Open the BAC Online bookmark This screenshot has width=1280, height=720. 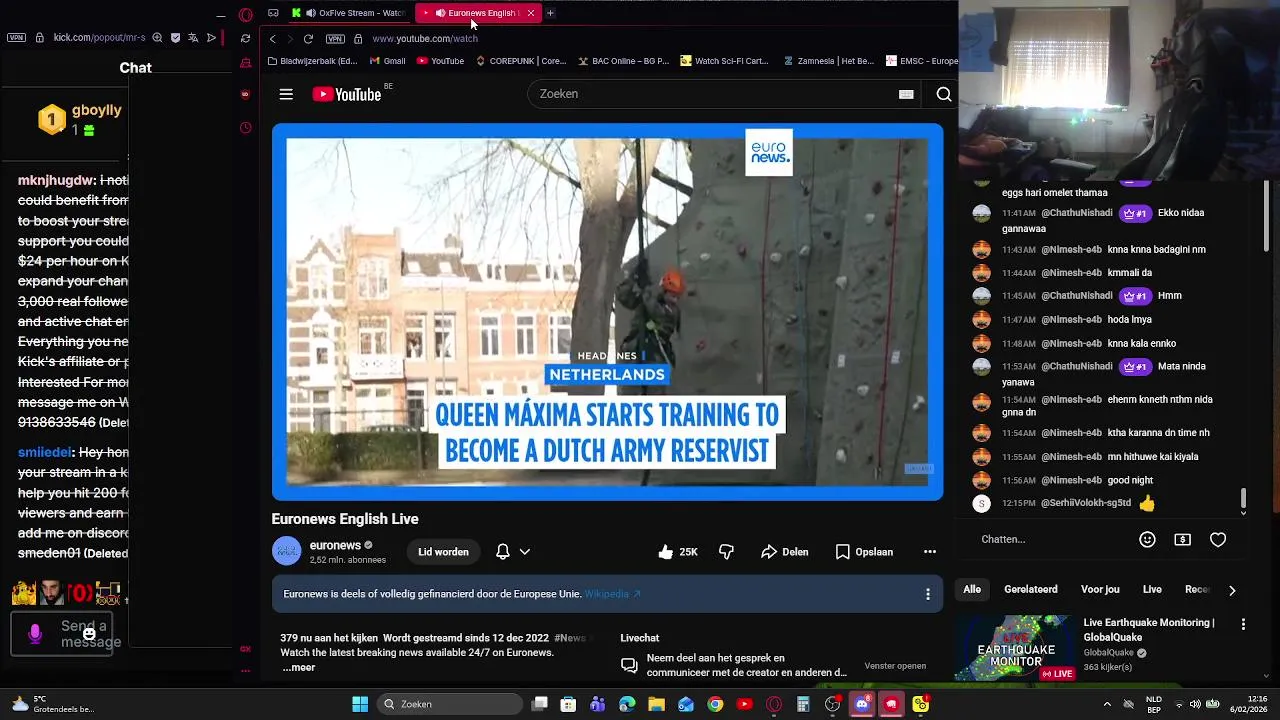click(x=623, y=61)
